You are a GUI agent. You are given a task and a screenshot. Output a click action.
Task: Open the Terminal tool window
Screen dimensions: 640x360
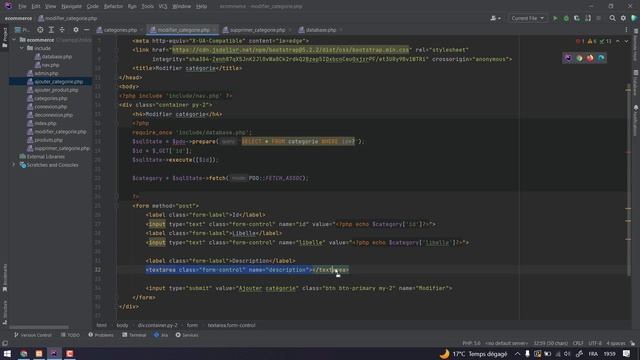coord(134,335)
